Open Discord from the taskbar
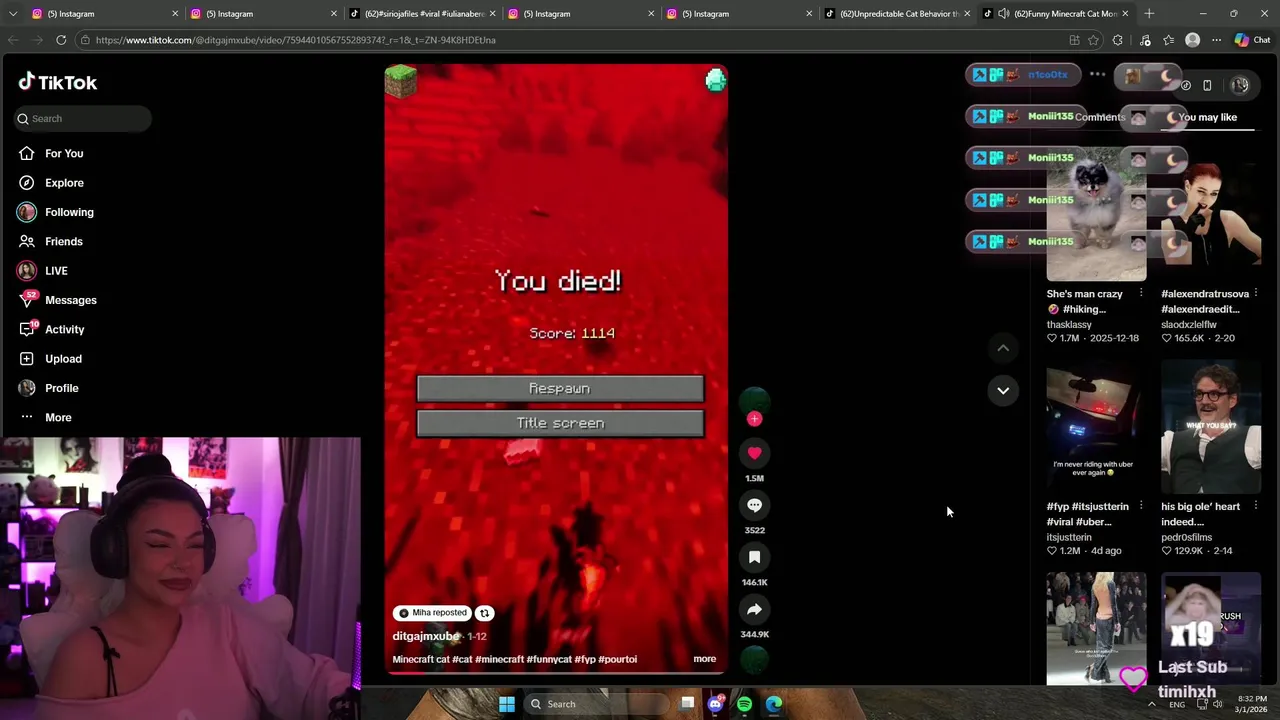Image resolution: width=1280 pixels, height=720 pixels. coord(715,704)
